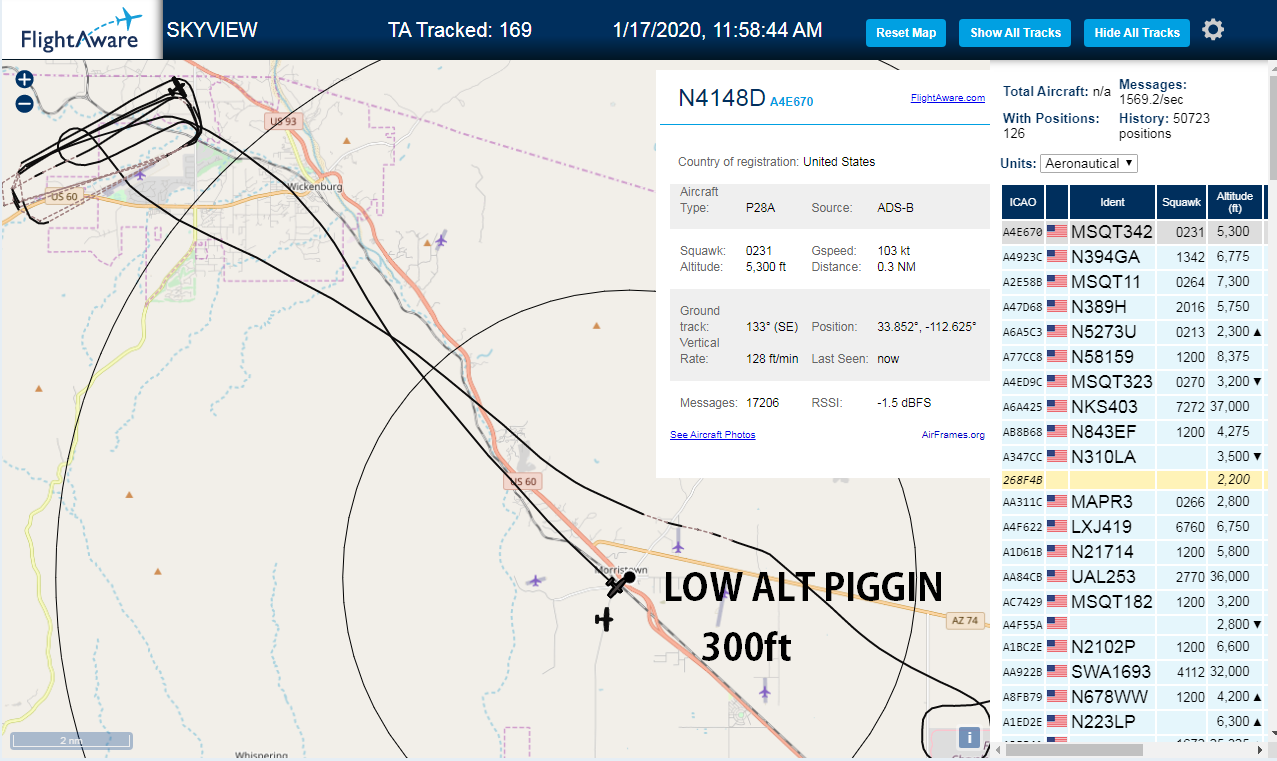Reset the map view
The width and height of the screenshot is (1277, 761).
(x=906, y=33)
